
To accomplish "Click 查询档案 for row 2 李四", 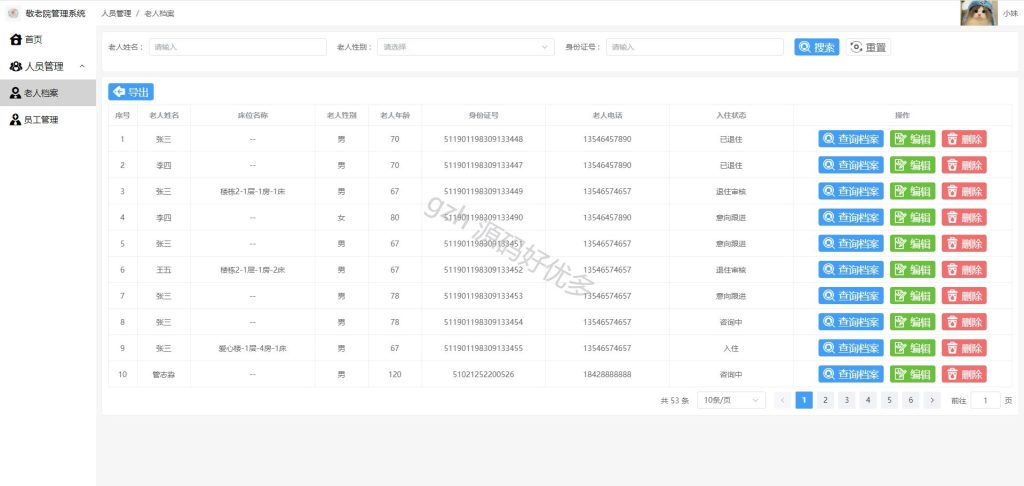I will (x=851, y=165).
